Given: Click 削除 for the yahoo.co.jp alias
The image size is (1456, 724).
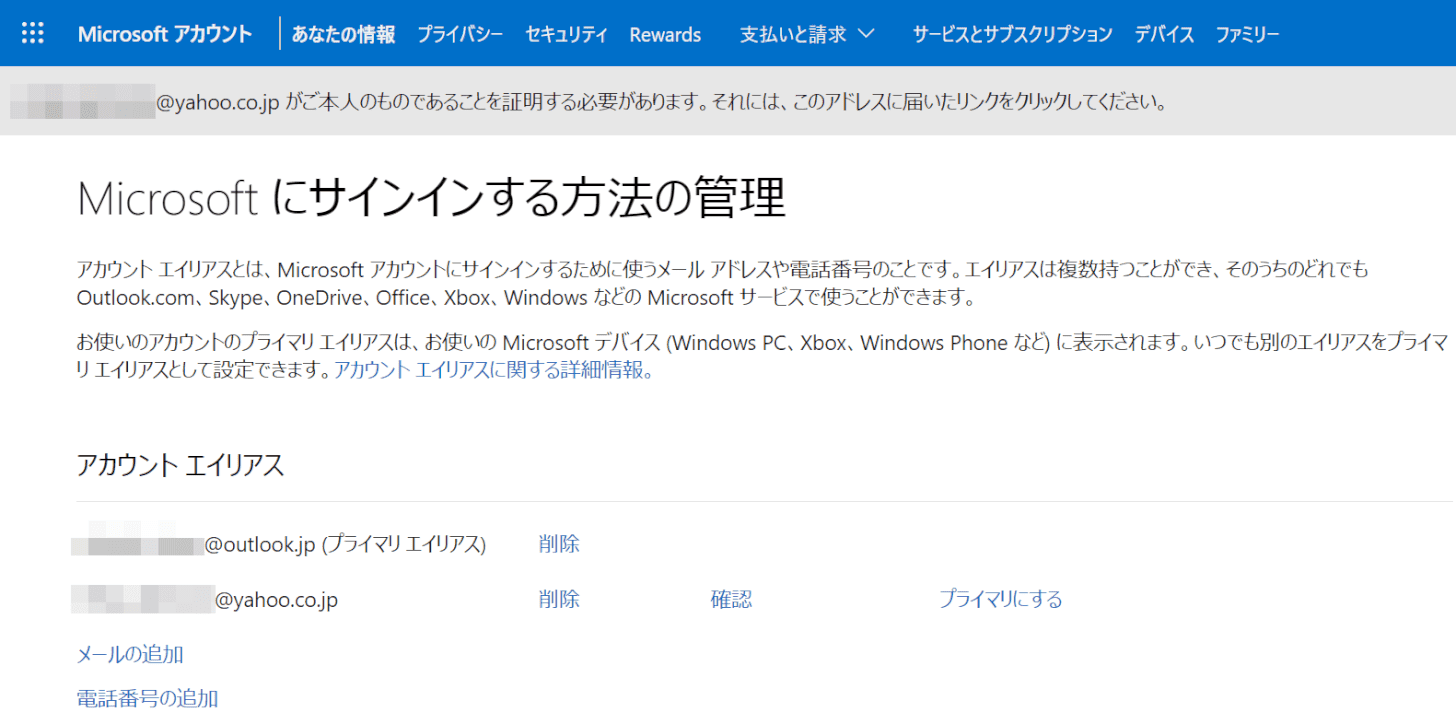Looking at the screenshot, I should point(559,599).
